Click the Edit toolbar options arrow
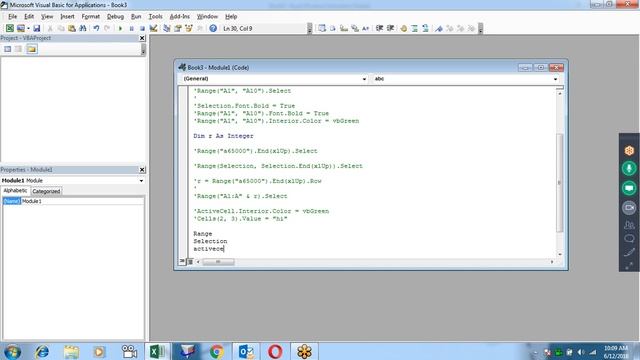 pos(480,28)
